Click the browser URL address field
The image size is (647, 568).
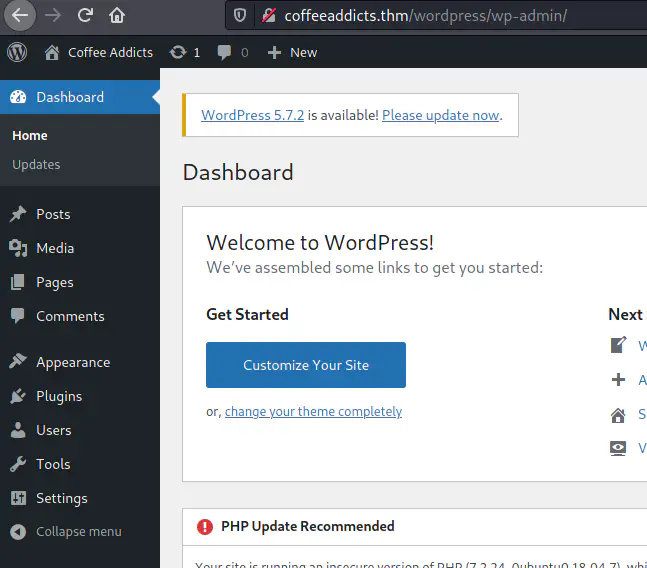point(450,15)
